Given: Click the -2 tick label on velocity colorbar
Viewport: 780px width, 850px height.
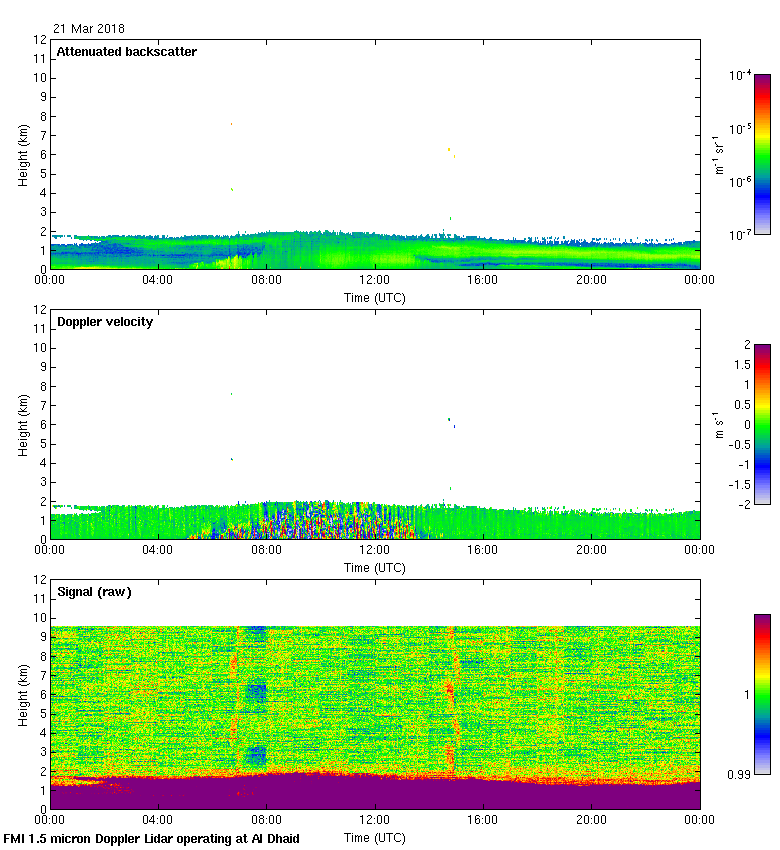Looking at the screenshot, I should [x=744, y=505].
